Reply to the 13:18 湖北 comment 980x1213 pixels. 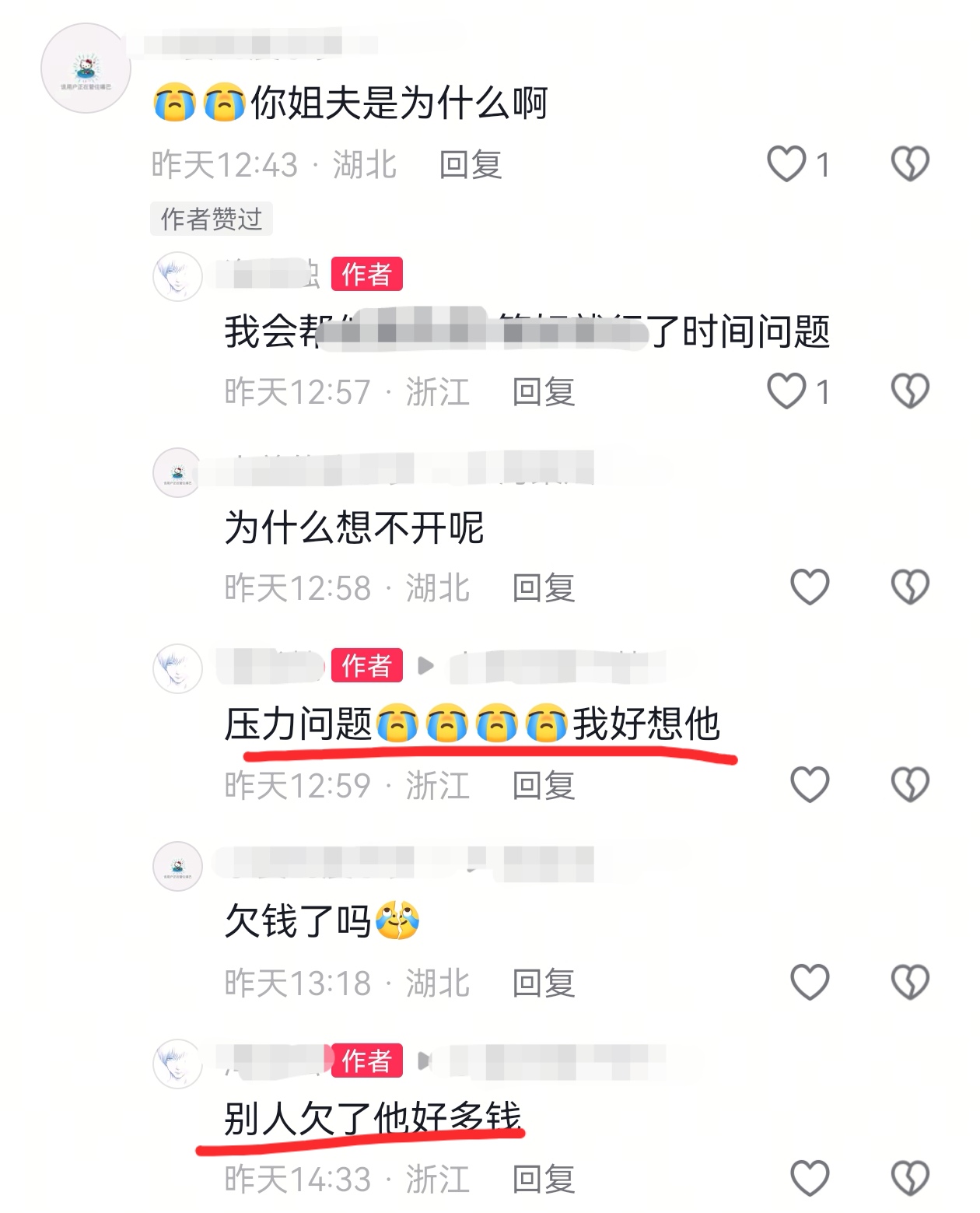(x=544, y=983)
